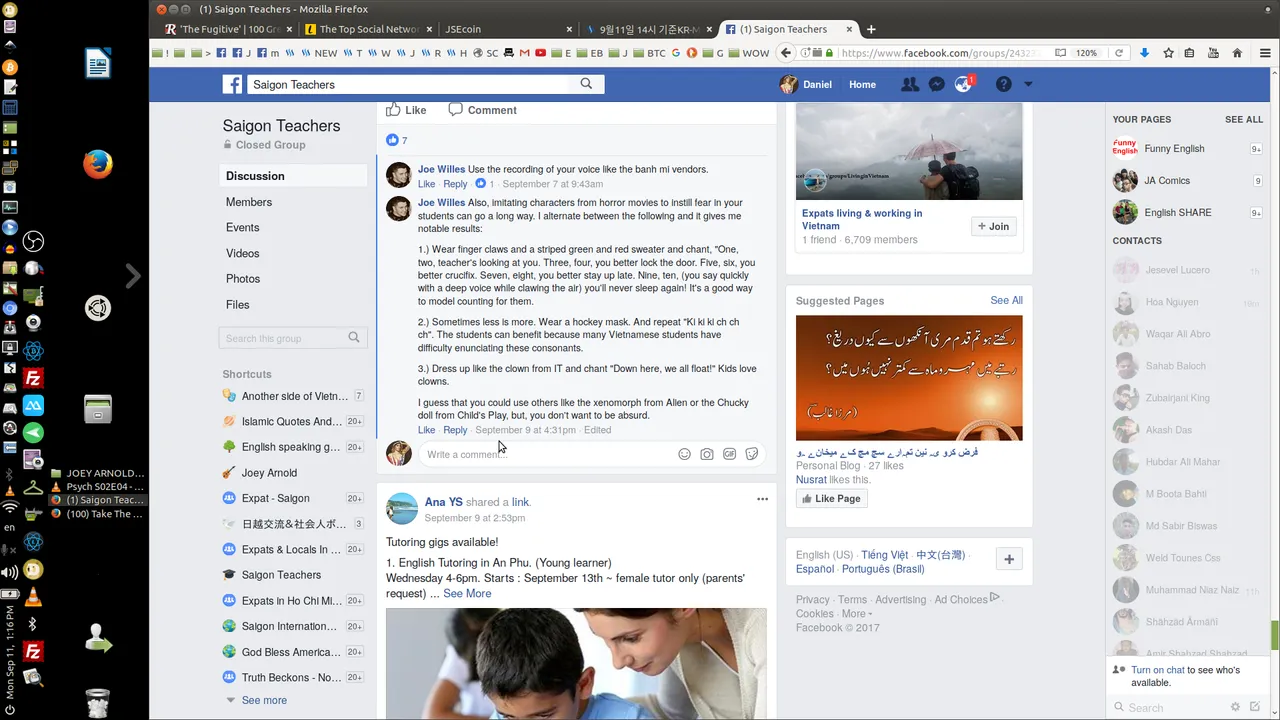Open the Friend Requests icon

coord(909,85)
